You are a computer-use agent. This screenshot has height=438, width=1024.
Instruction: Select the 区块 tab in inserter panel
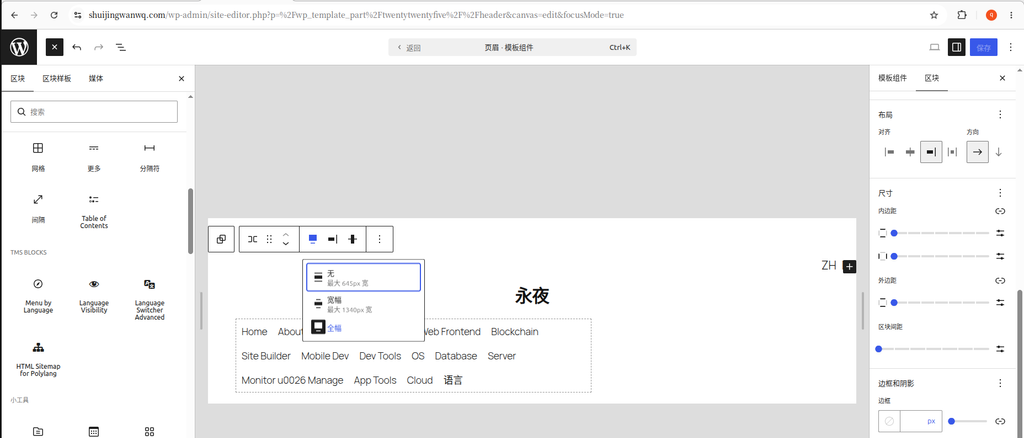coord(18,78)
